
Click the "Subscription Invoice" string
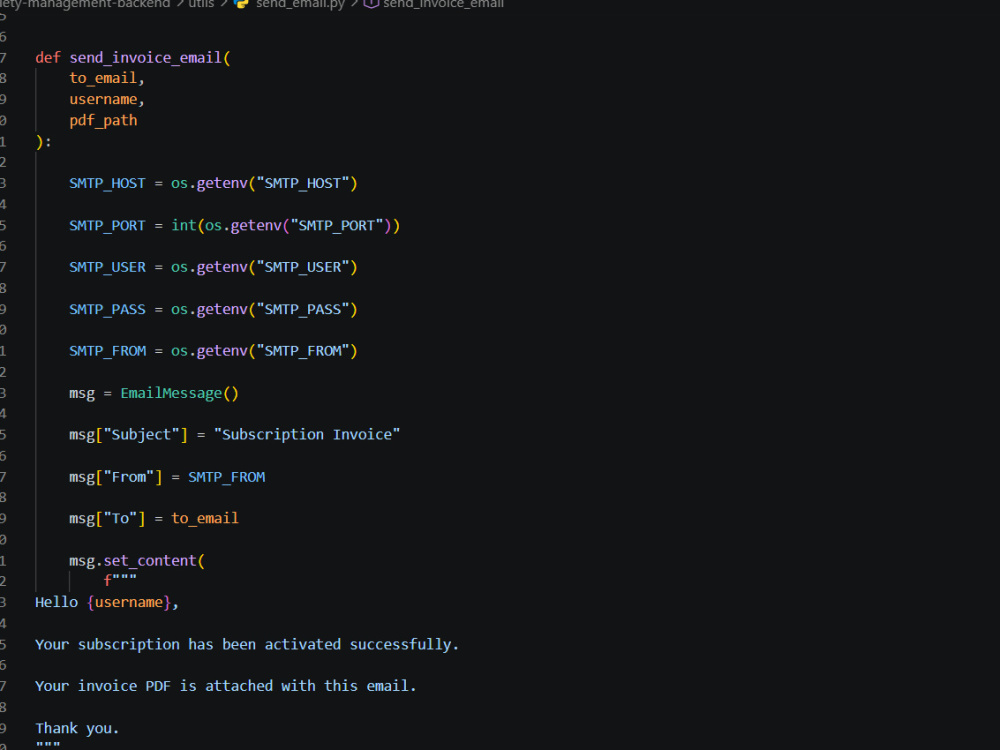(x=307, y=435)
